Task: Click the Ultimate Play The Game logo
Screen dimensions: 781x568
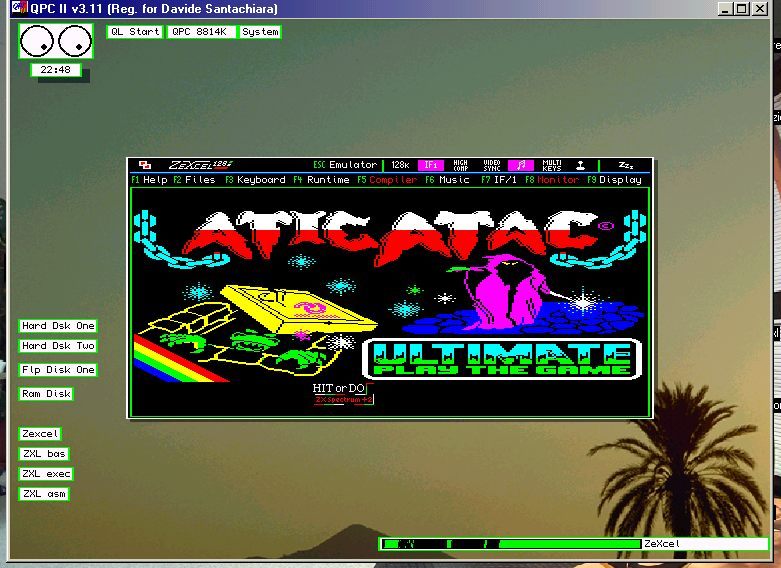Action: pyautogui.click(x=502, y=359)
